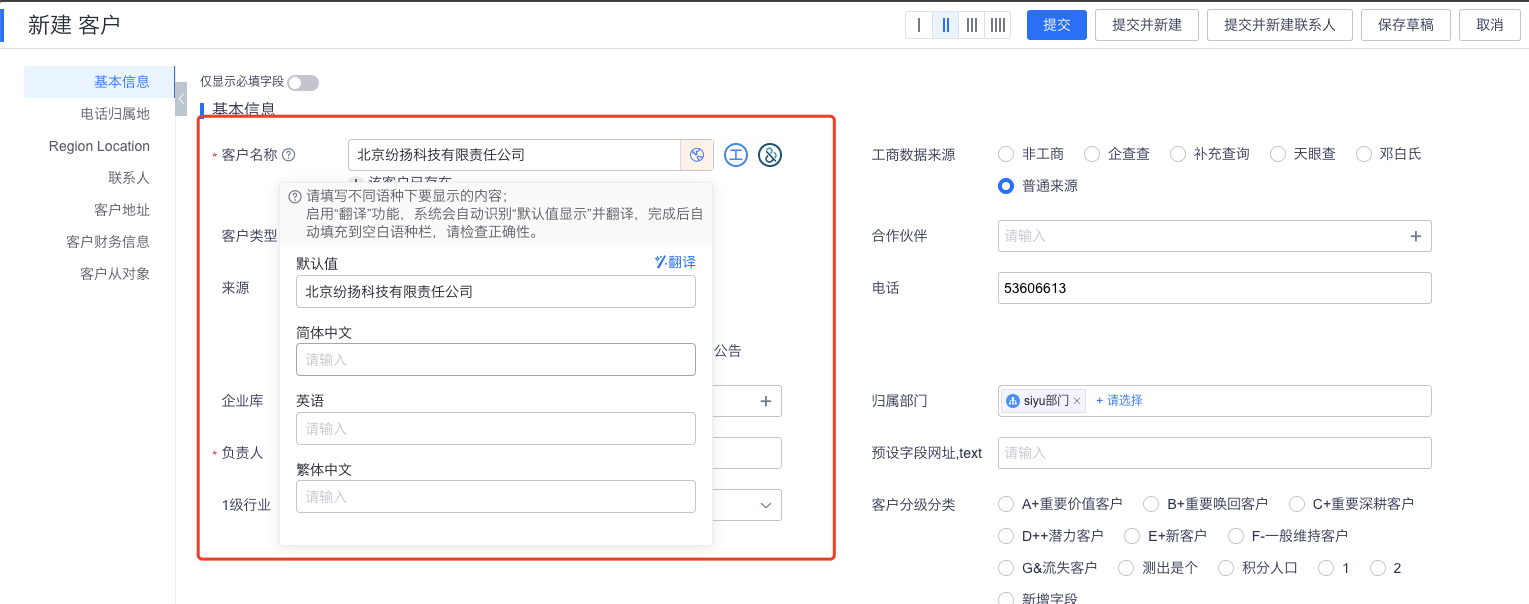Click the 翻译 translate link
The height and width of the screenshot is (604, 1529).
pos(675,262)
